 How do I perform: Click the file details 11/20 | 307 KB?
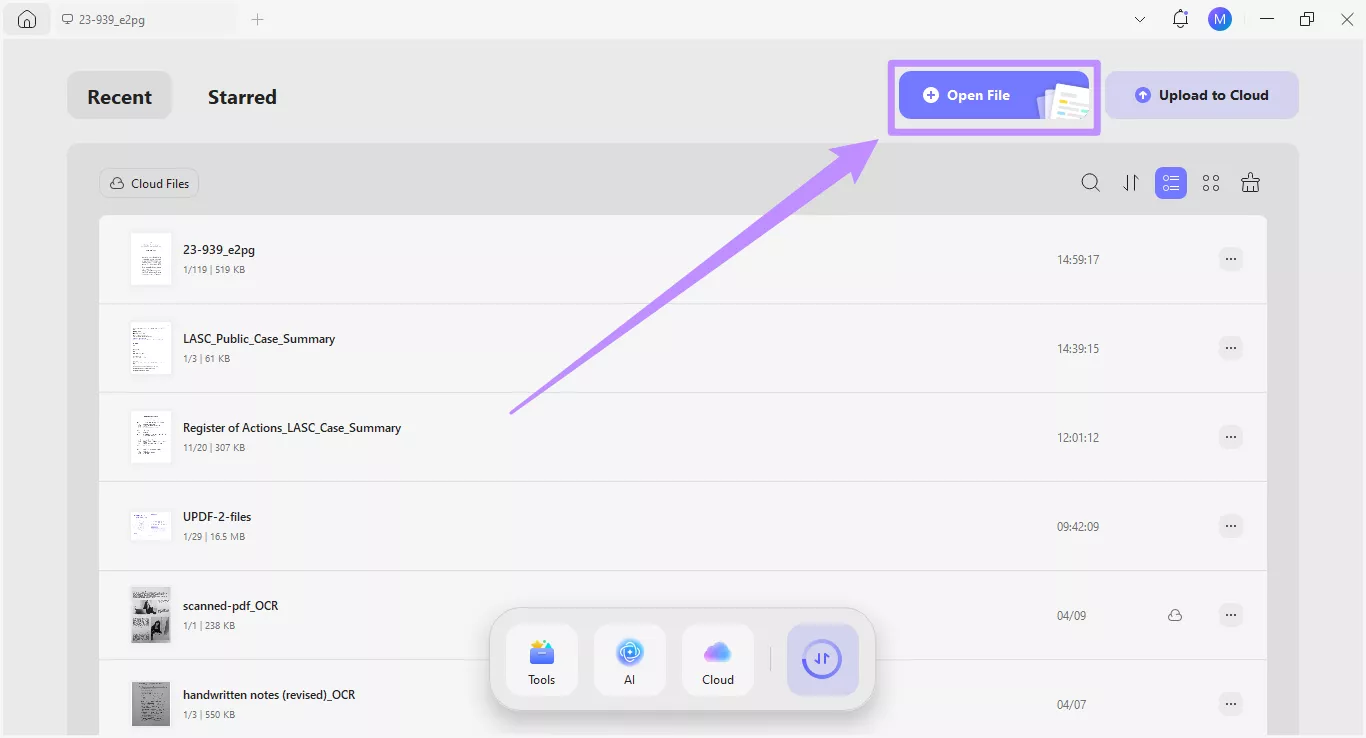214,448
